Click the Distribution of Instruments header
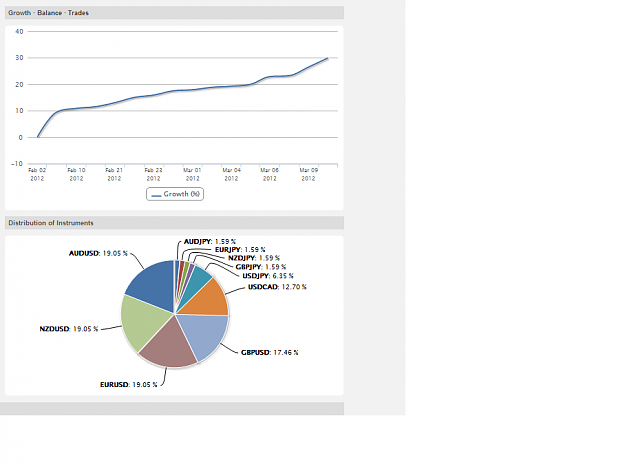 pos(51,223)
